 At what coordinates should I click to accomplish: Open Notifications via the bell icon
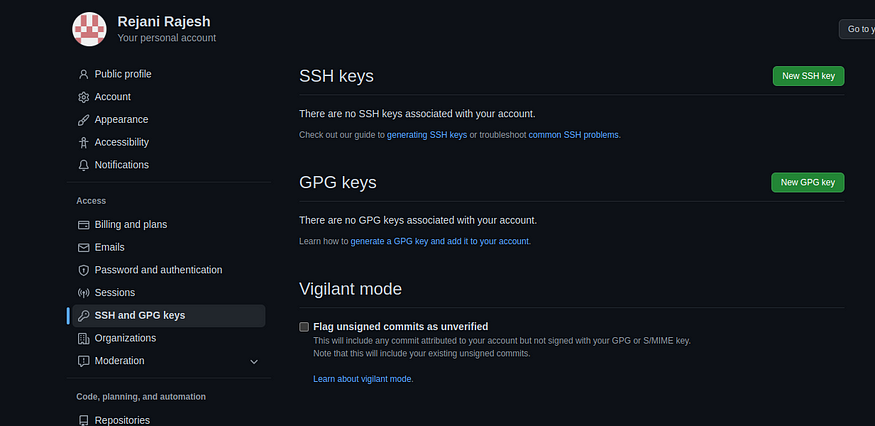point(83,165)
